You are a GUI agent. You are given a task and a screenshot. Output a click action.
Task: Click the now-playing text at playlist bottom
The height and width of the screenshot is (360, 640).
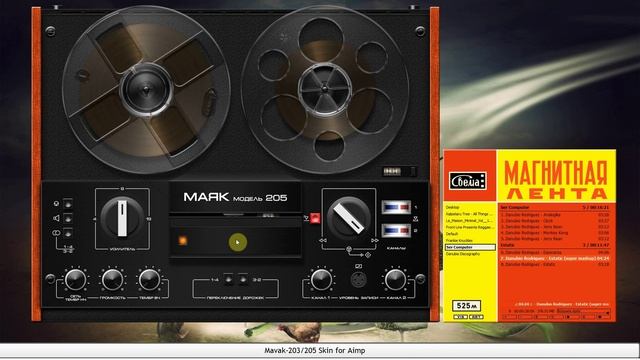tap(562, 304)
